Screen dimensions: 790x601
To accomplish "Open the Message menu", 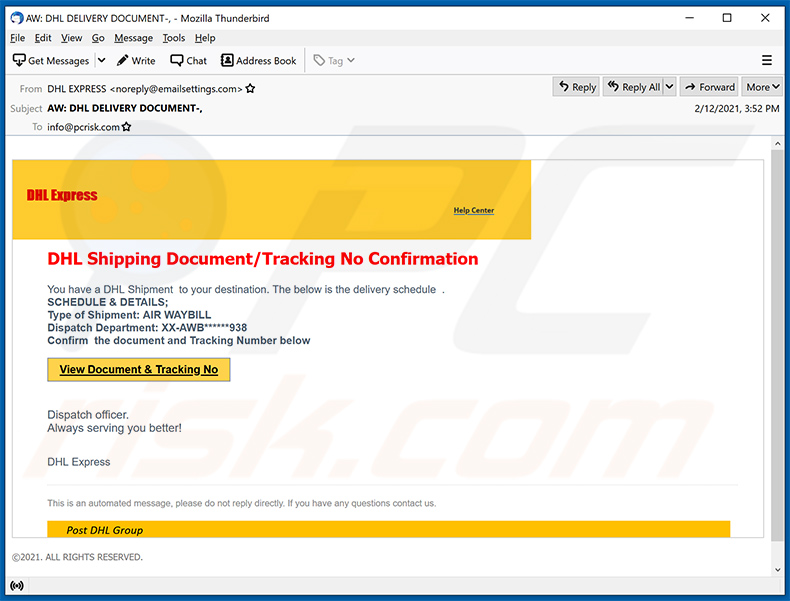I will tap(134, 38).
